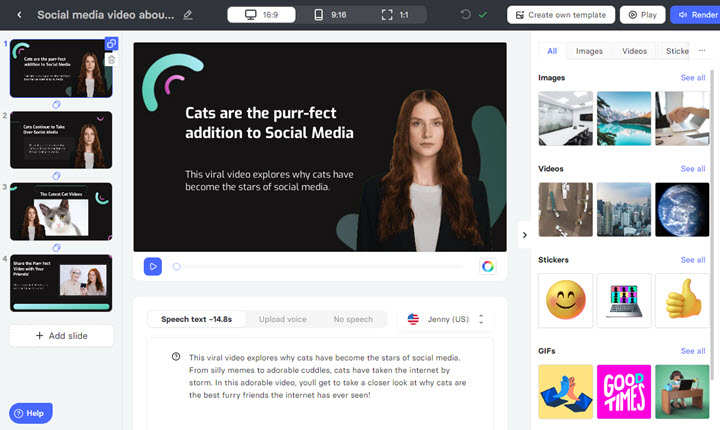Open the Help widget
The image size is (720, 430).
pyautogui.click(x=31, y=413)
